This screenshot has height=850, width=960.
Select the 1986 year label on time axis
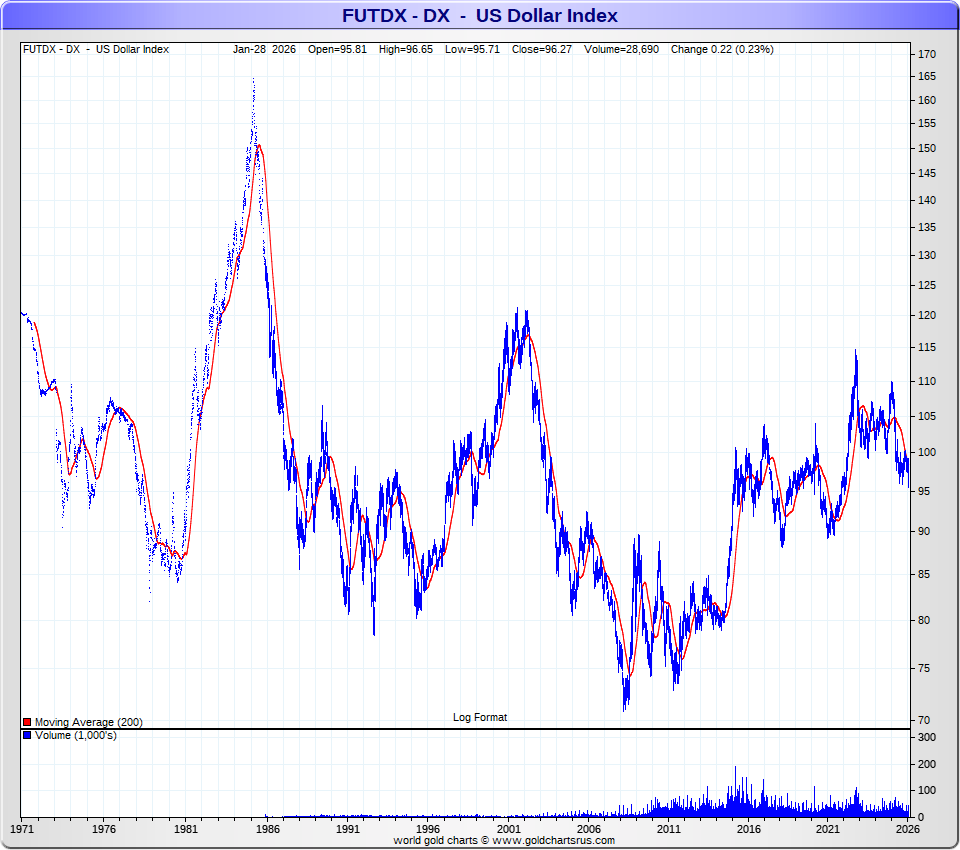(266, 829)
